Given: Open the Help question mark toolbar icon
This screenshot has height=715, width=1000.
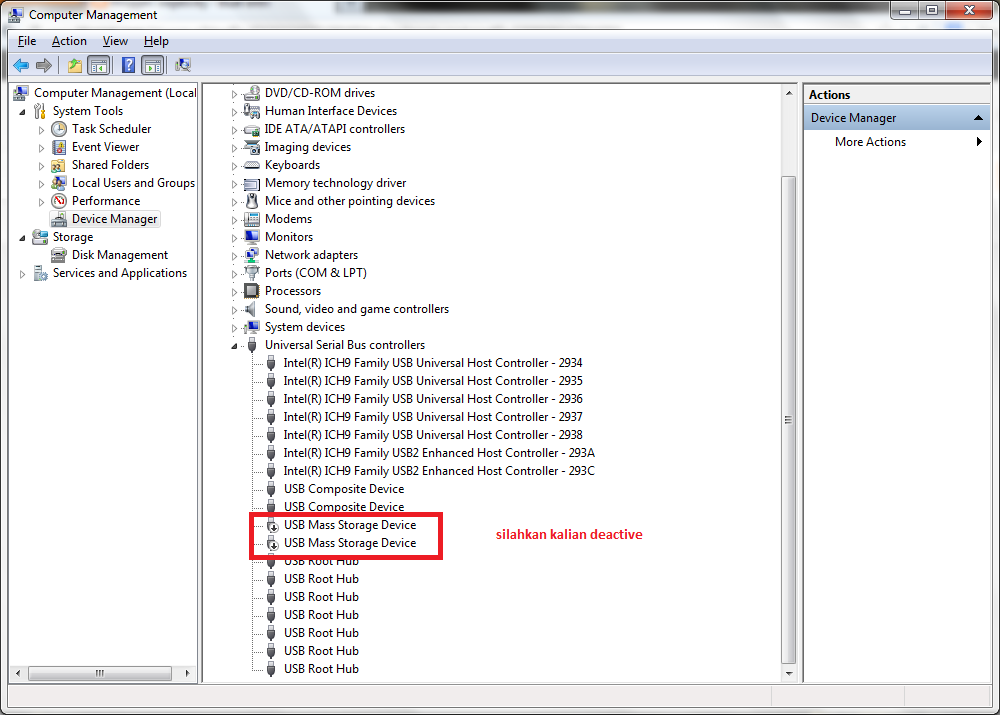Looking at the screenshot, I should (x=128, y=65).
